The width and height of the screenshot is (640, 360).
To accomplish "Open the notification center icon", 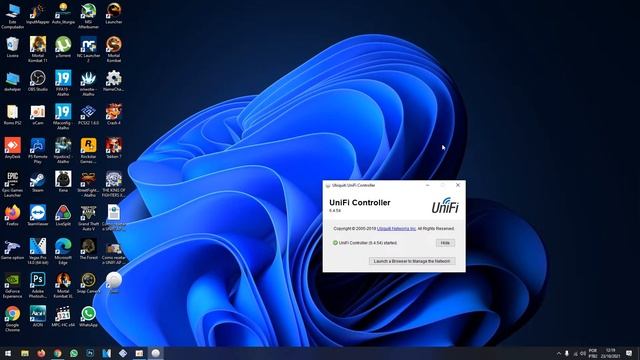I will 629,353.
